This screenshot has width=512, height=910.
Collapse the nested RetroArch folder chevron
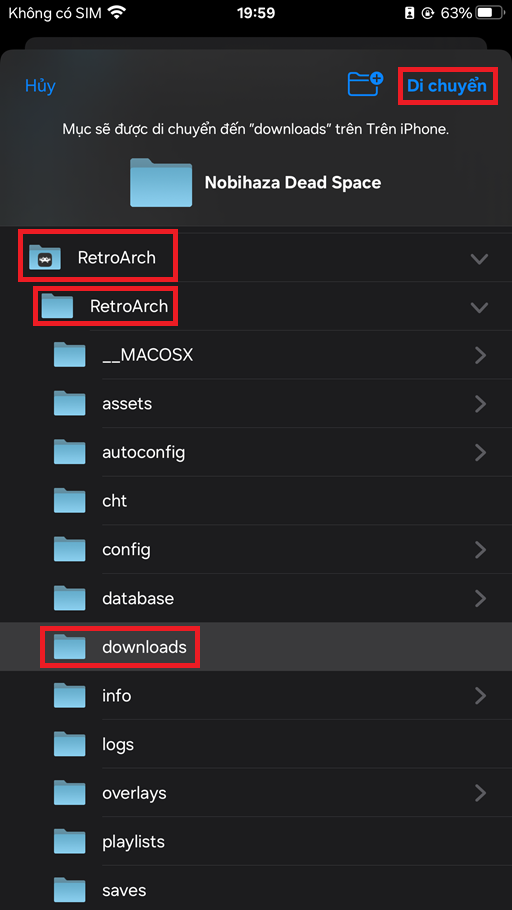pyautogui.click(x=479, y=307)
